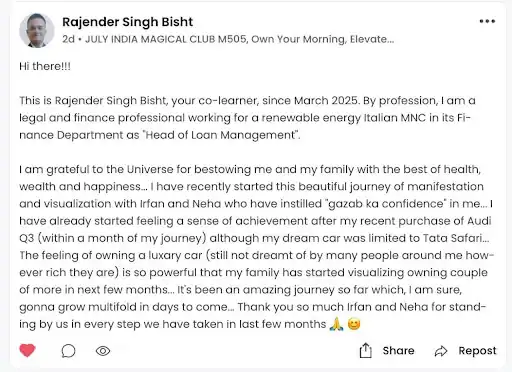Image resolution: width=512 pixels, height=372 pixels.
Task: Expand the truncated 'Elevate...' club title
Action: tap(372, 39)
